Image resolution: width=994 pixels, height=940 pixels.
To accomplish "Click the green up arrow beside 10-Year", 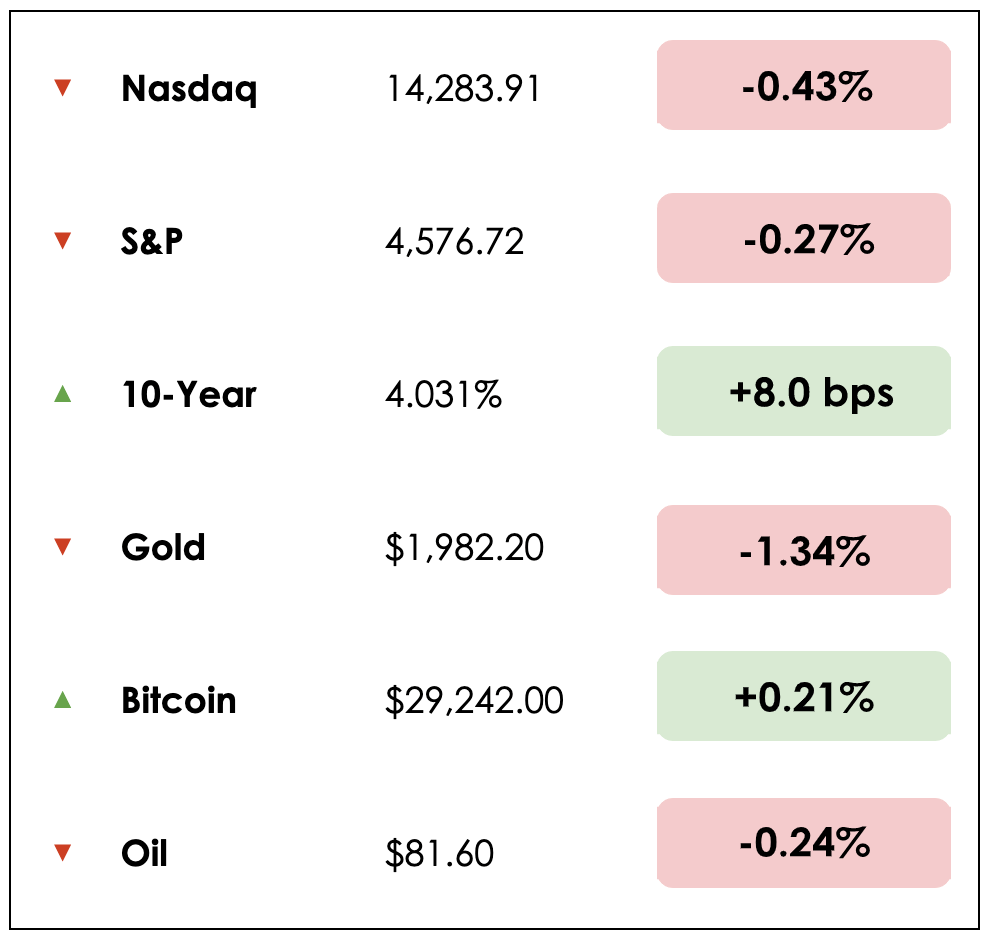I will click(x=63, y=395).
